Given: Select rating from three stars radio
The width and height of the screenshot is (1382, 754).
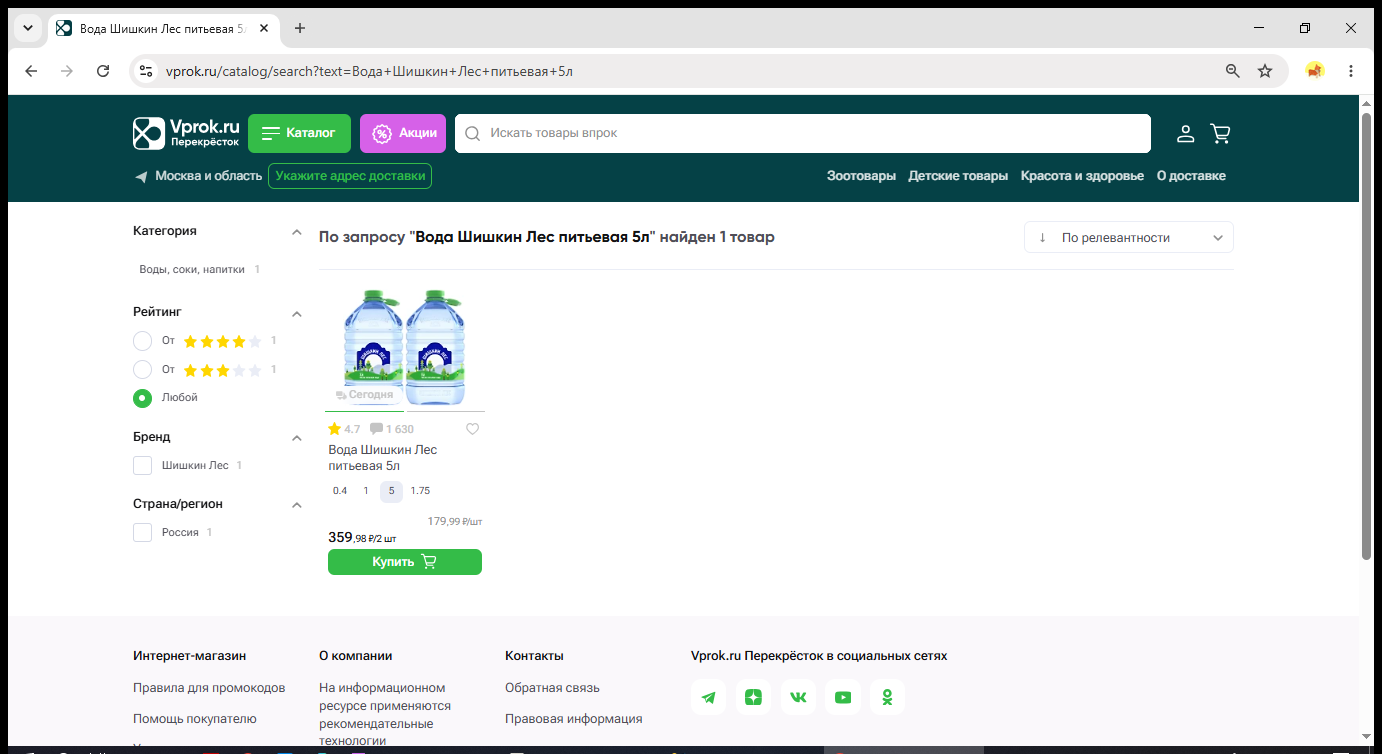Looking at the screenshot, I should (x=143, y=370).
